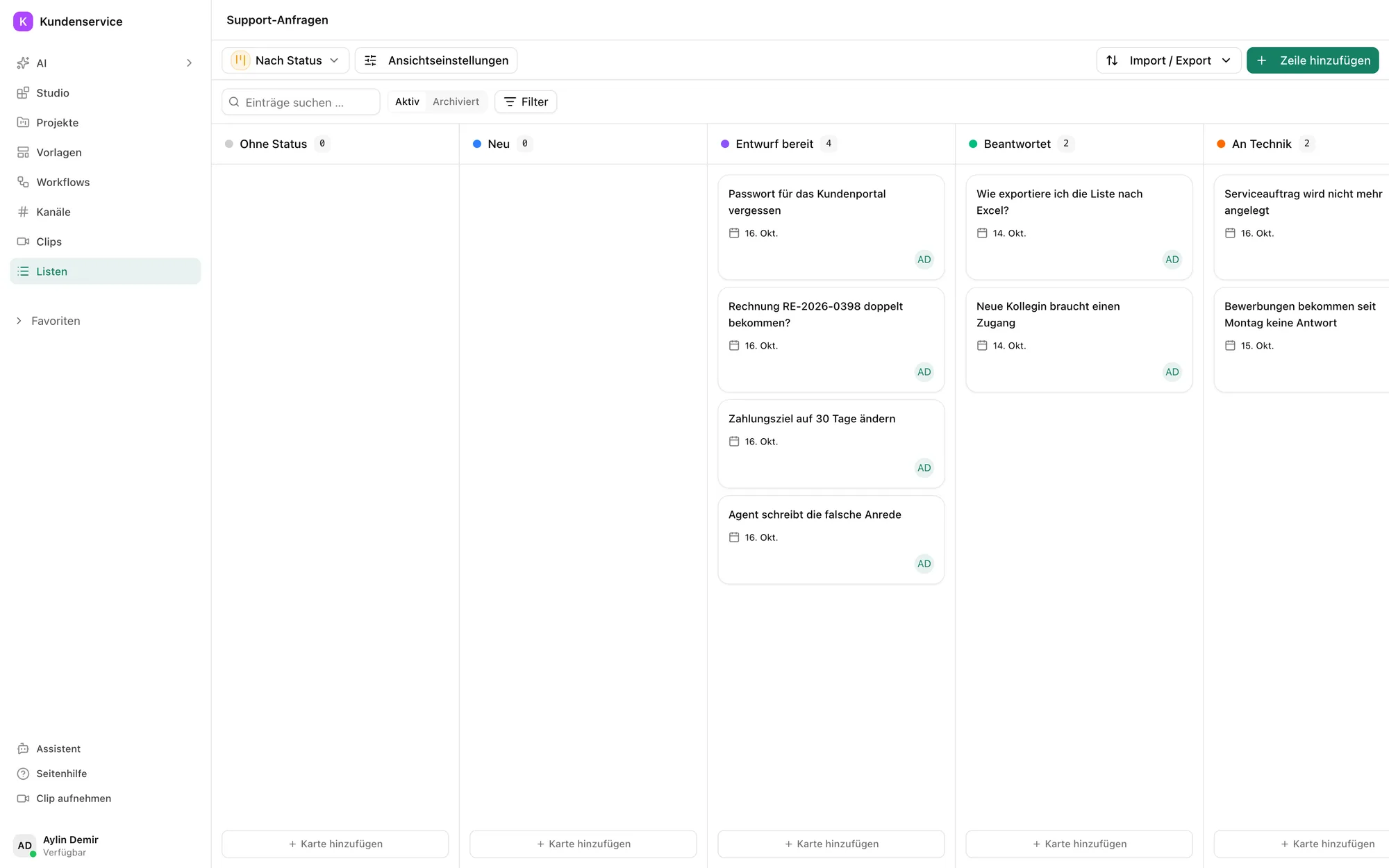Viewport: 1389px width, 868px height.
Task: Open Ansichtseinstellungen settings
Action: pyautogui.click(x=436, y=60)
